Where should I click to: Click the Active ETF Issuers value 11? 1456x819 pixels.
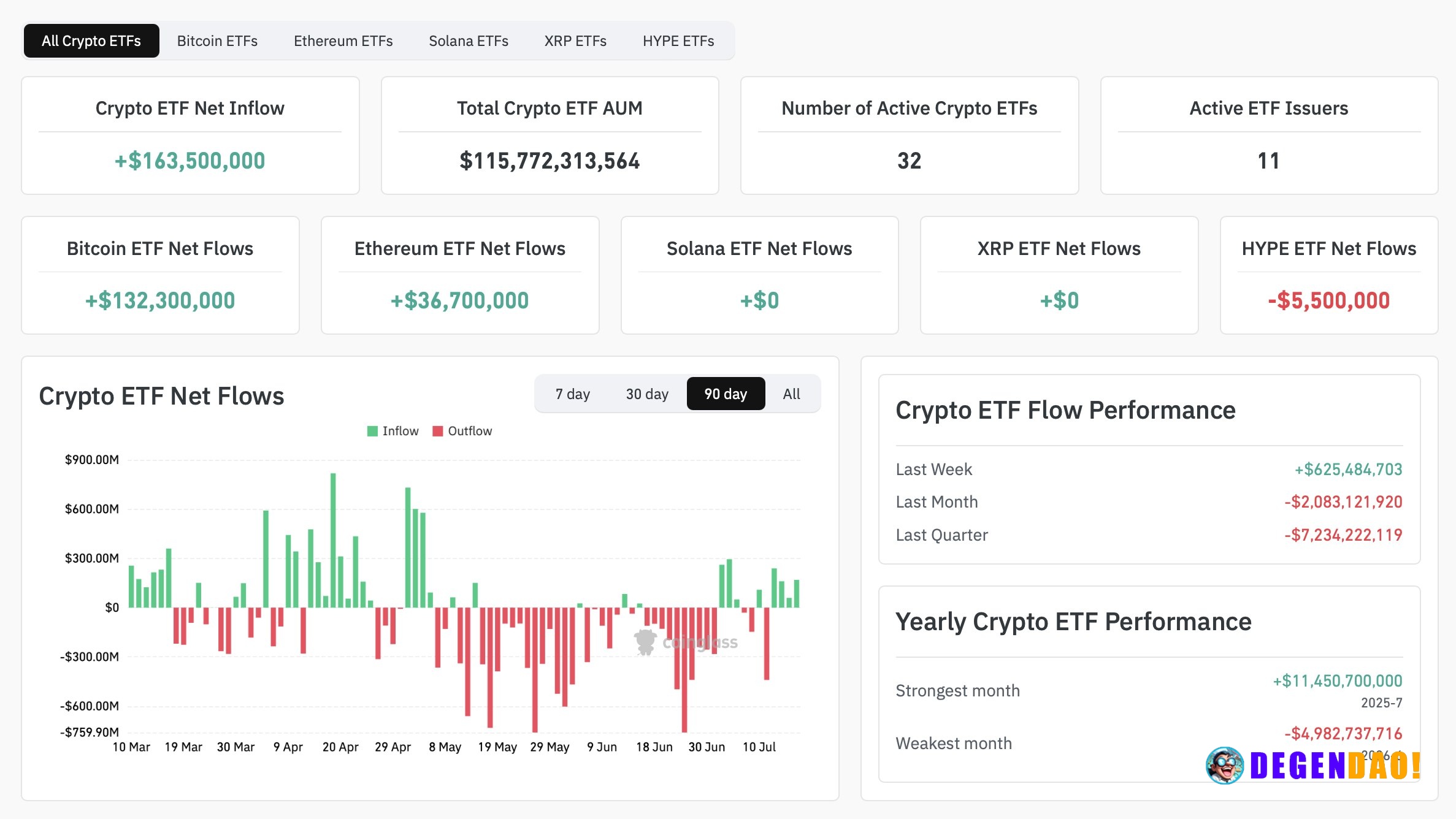[1268, 161]
